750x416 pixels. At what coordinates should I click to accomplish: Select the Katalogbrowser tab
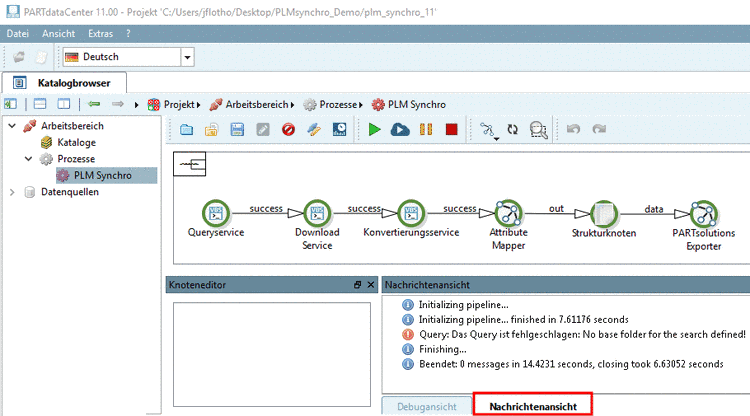click(x=65, y=83)
